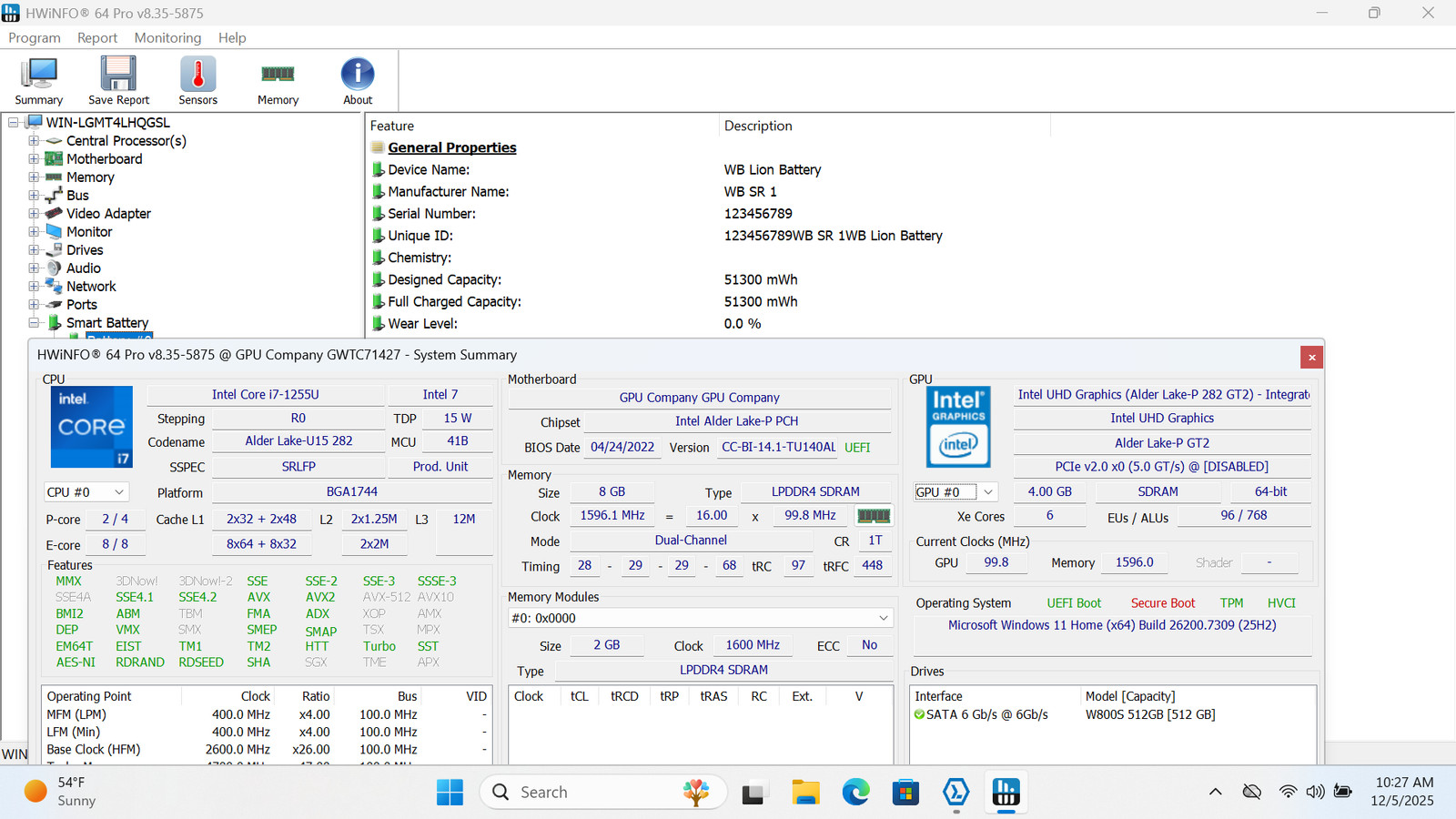Open Task View from the taskbar

pyautogui.click(x=753, y=793)
